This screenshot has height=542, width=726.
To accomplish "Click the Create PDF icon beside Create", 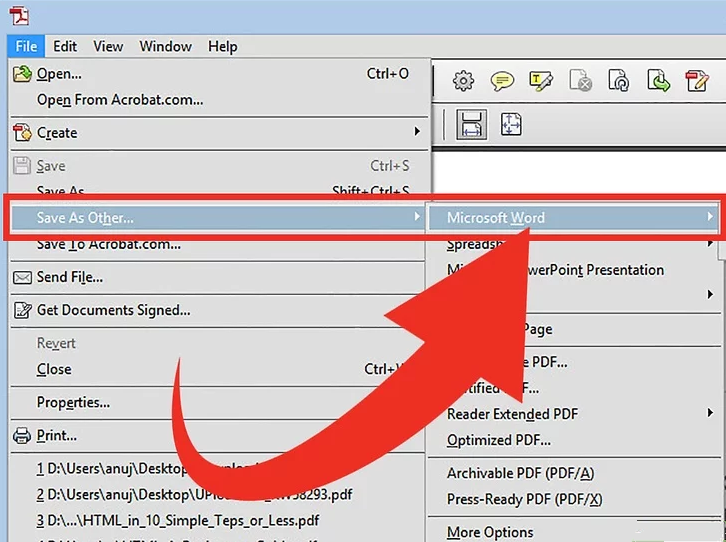I will click(x=22, y=133).
